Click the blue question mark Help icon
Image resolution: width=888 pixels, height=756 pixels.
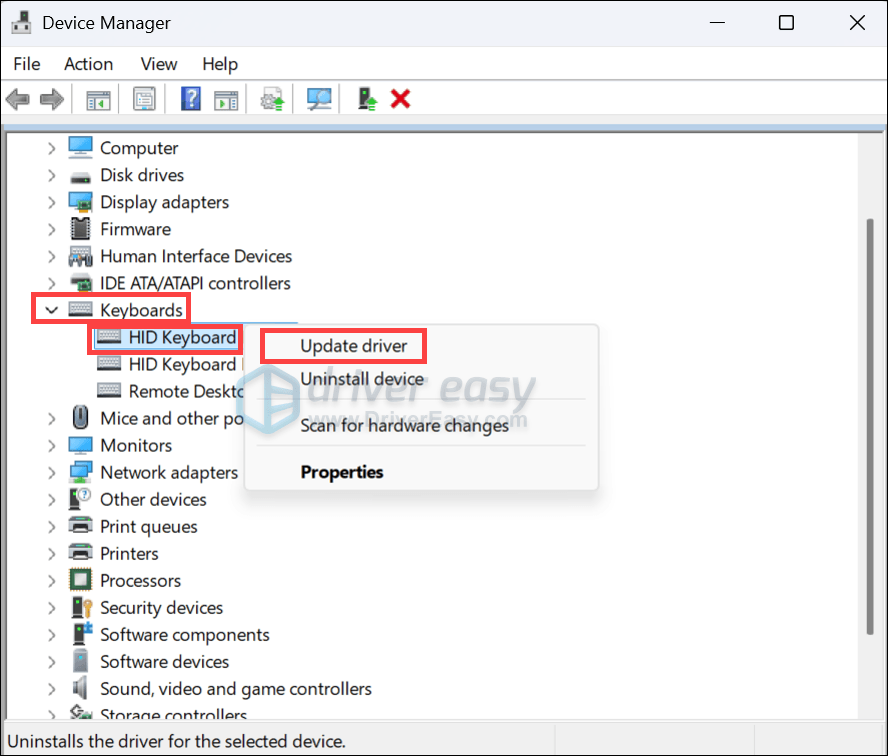(191, 99)
